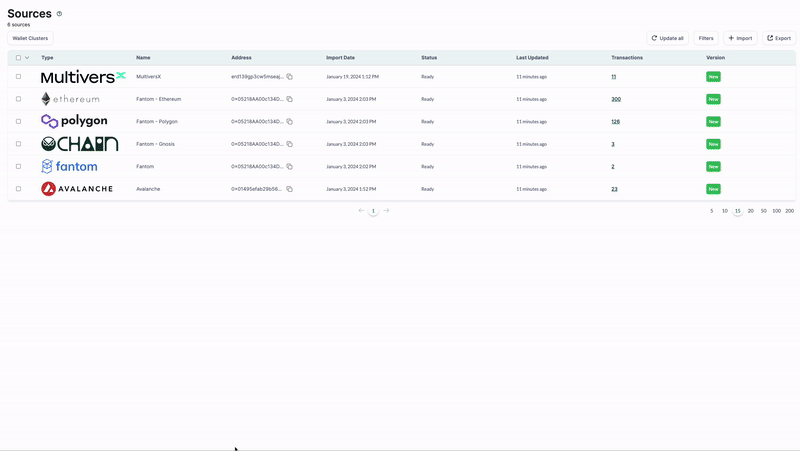Click the Import button

(x=740, y=38)
